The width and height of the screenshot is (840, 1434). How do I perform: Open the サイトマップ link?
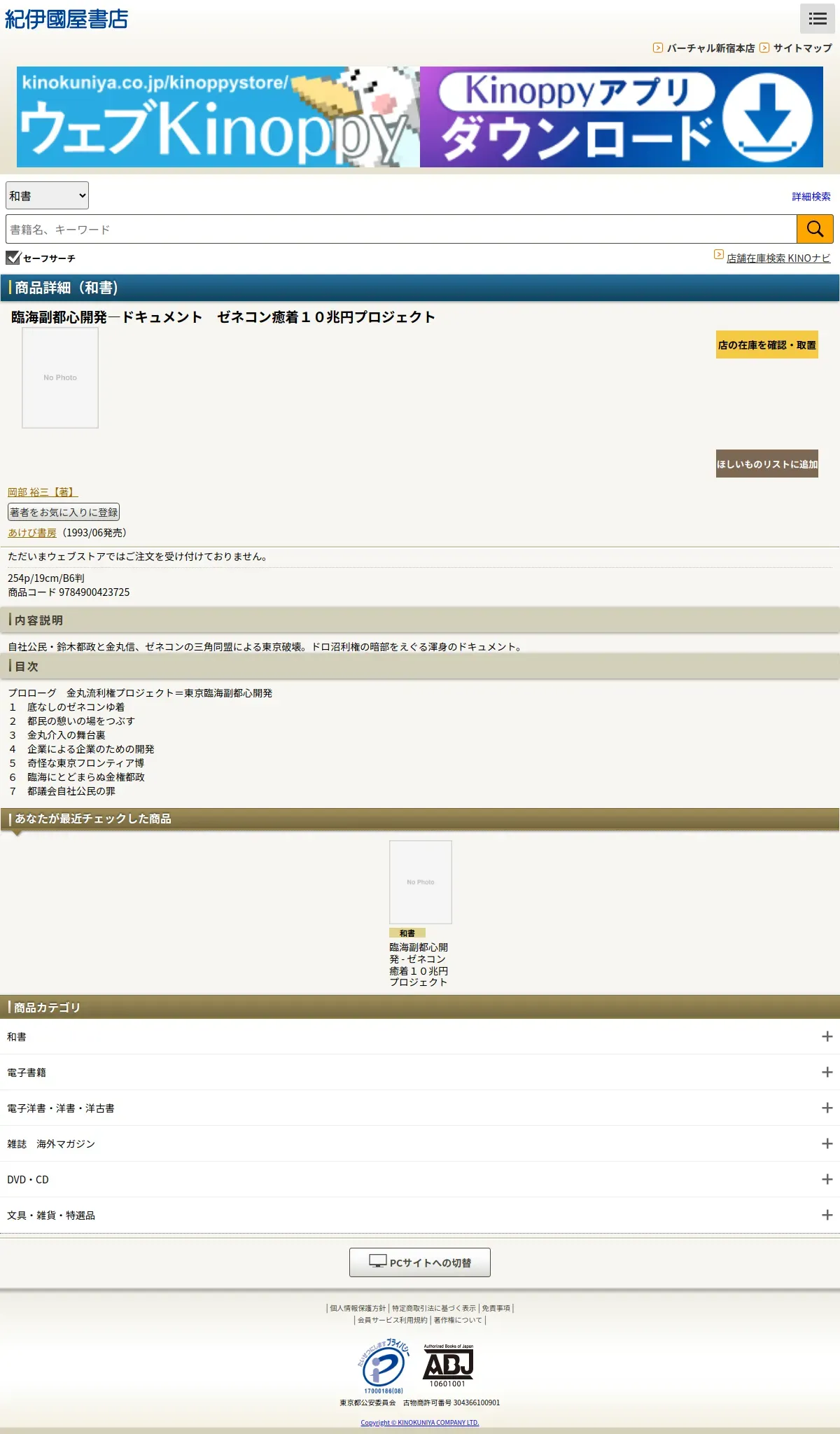click(x=802, y=48)
